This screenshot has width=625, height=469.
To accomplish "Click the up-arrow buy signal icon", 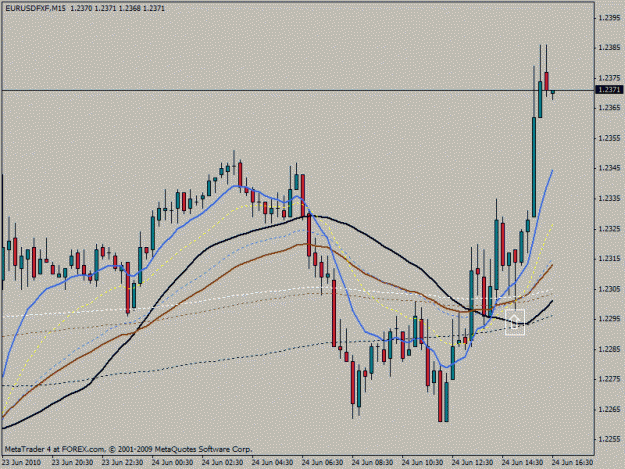I will [515, 322].
